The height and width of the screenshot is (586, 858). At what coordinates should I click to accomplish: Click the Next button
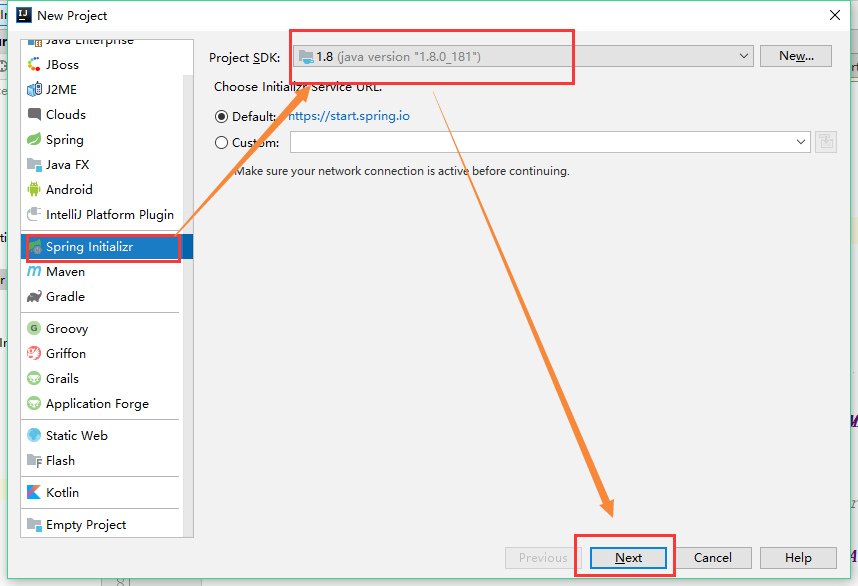(x=628, y=558)
